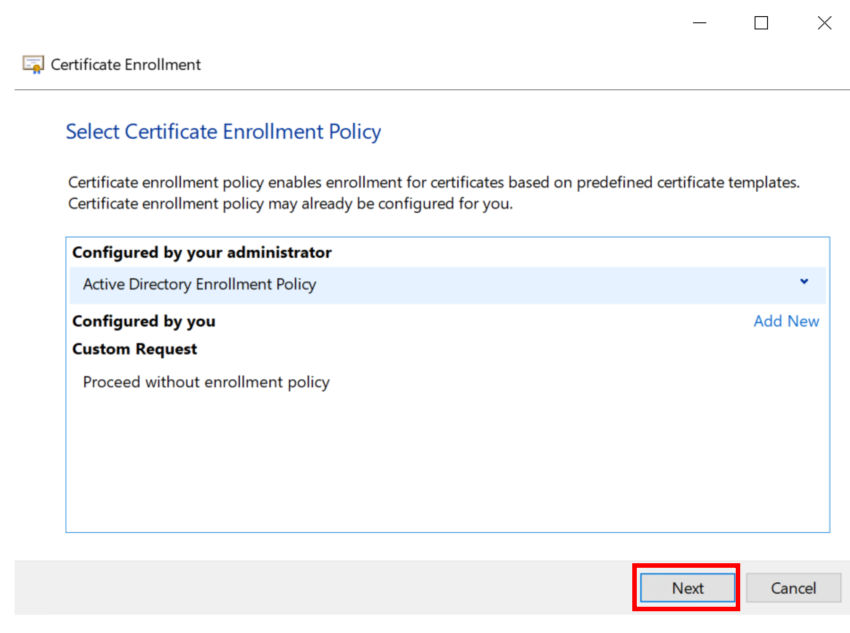Click the enrollment policy description paragraph

(x=434, y=184)
